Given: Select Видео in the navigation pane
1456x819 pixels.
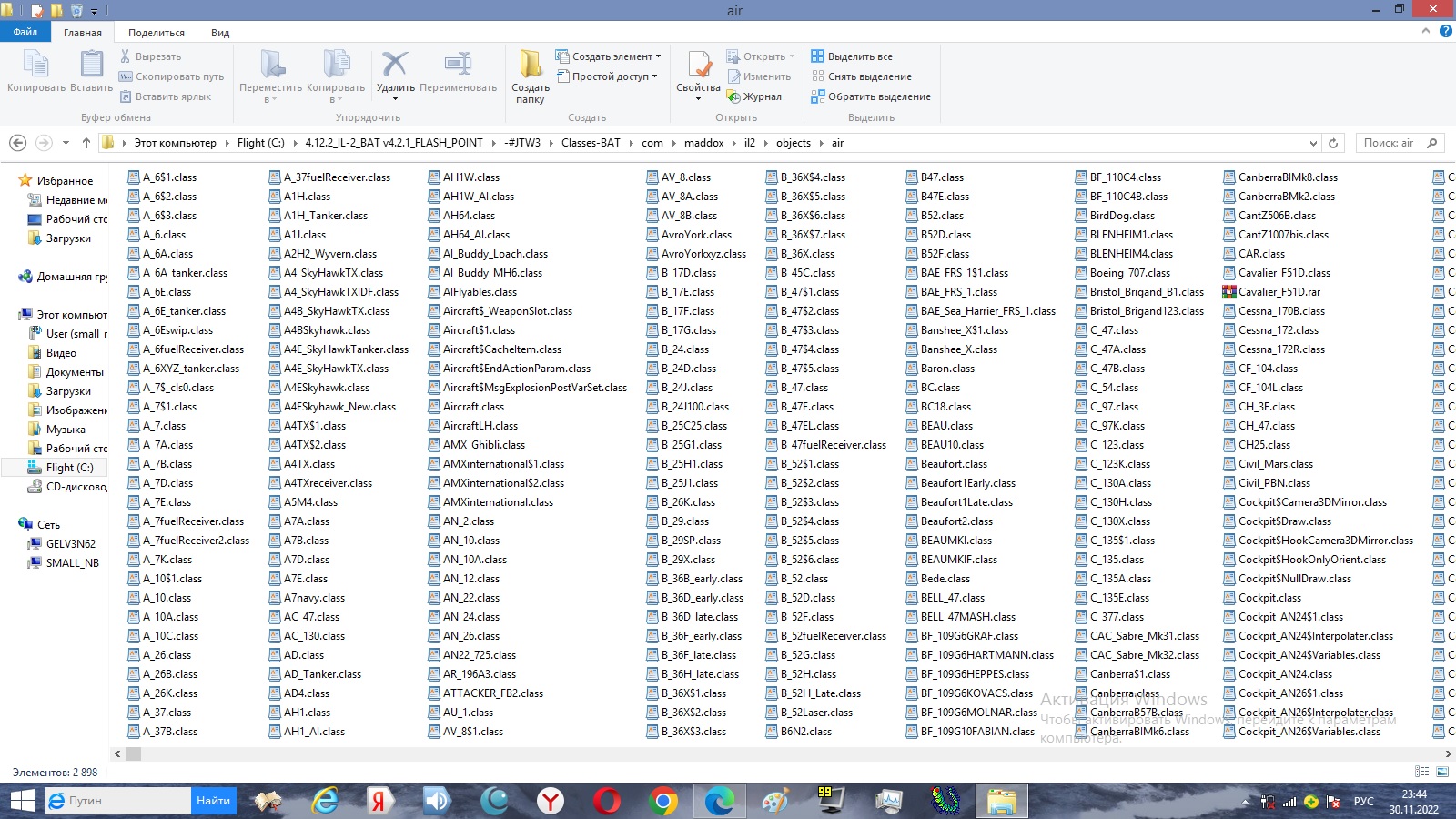Looking at the screenshot, I should pos(61,353).
